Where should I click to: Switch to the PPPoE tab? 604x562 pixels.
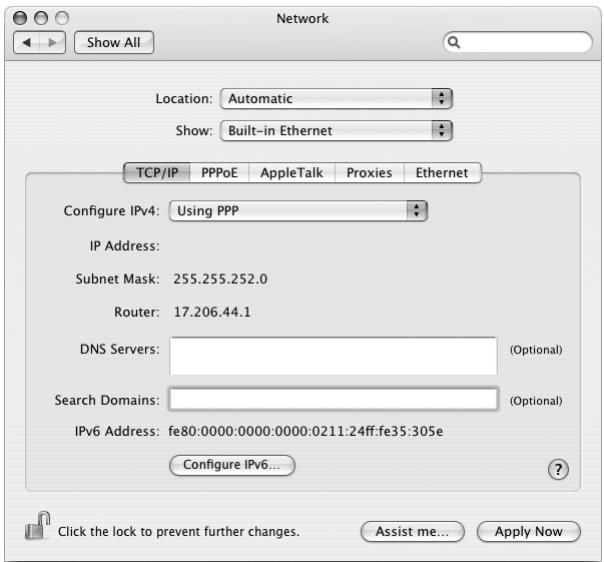[x=219, y=173]
